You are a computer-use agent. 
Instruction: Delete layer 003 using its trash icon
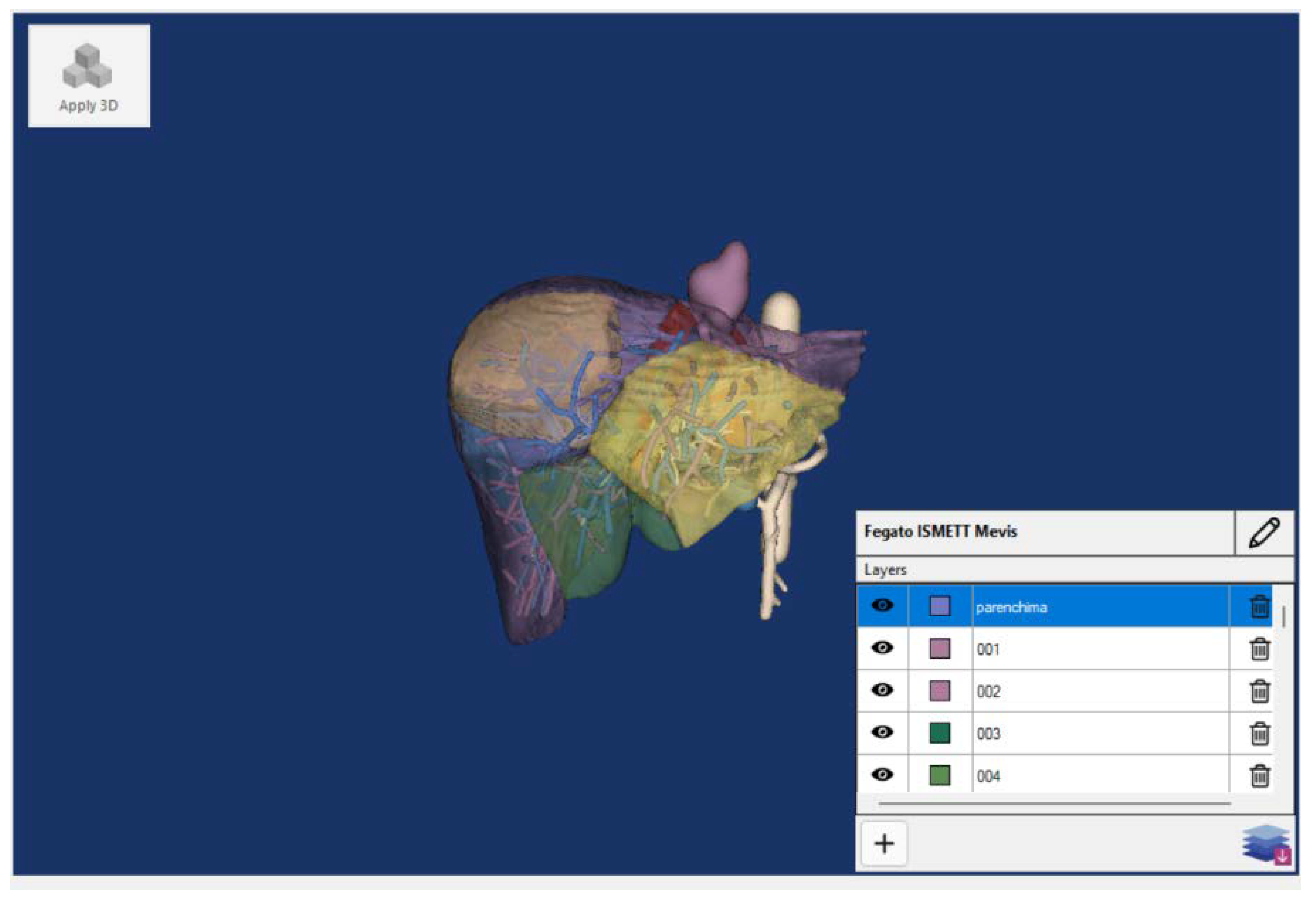(x=1259, y=734)
